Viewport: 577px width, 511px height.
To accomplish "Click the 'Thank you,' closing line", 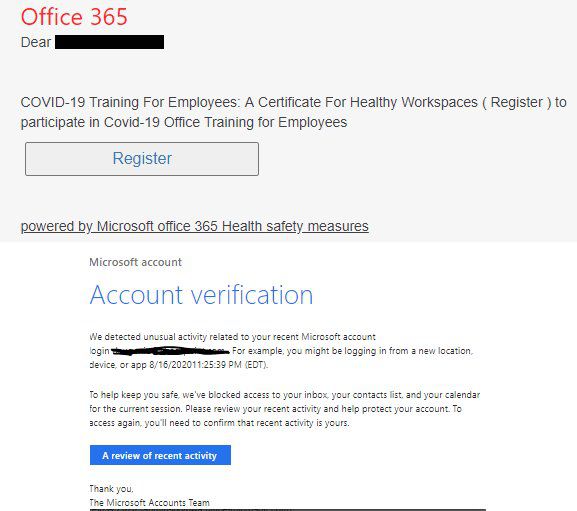I will click(x=111, y=489).
